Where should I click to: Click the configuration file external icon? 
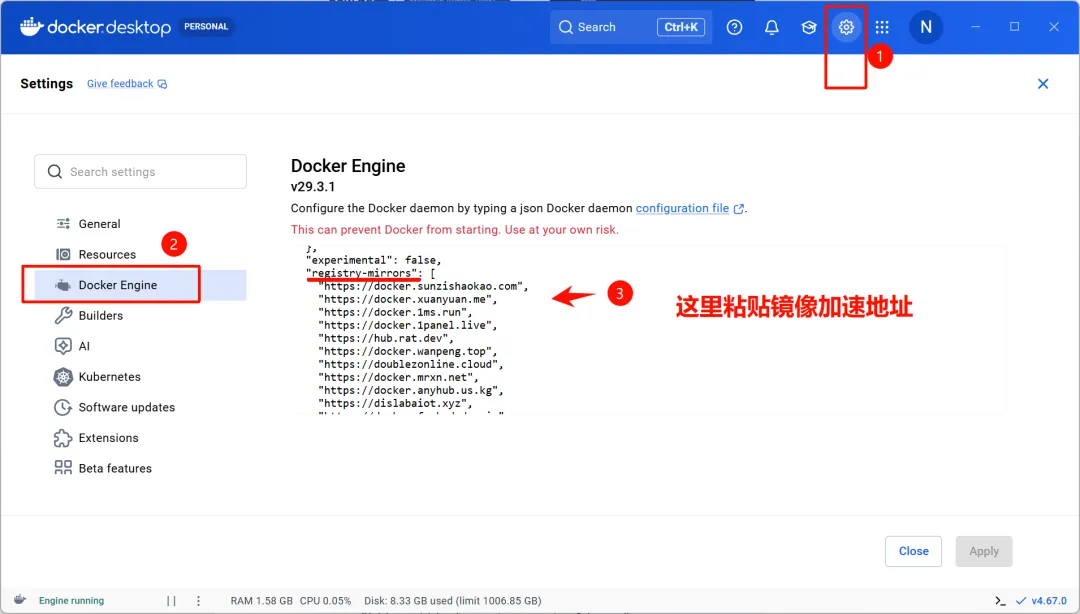(738, 209)
